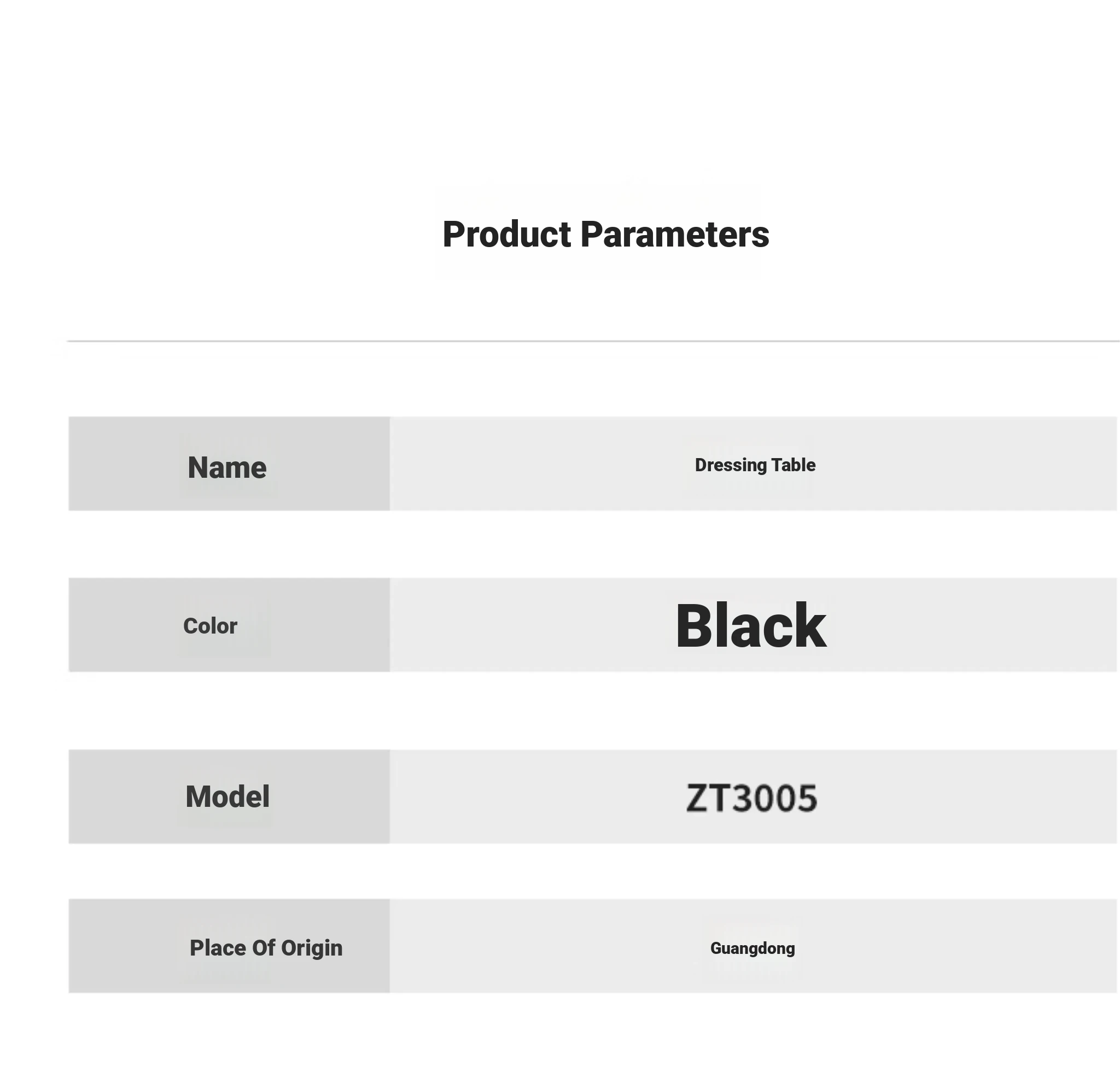
Task: Click the word Of in Place Of Origin
Action: pyautogui.click(x=264, y=948)
